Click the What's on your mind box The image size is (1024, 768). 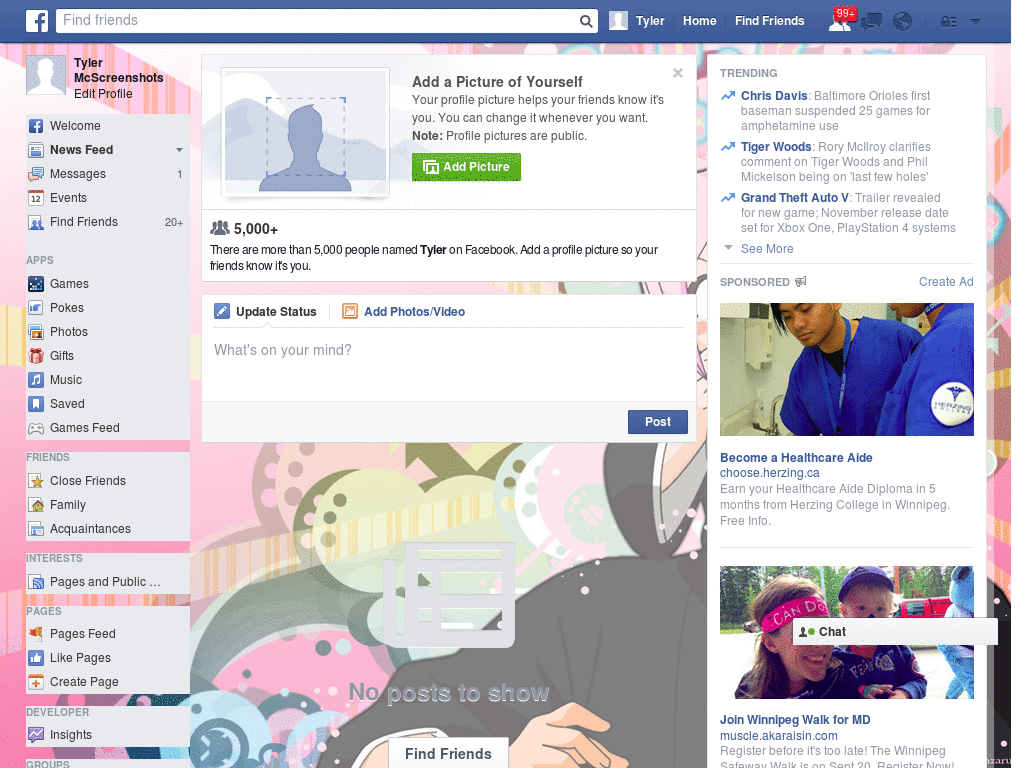point(449,365)
